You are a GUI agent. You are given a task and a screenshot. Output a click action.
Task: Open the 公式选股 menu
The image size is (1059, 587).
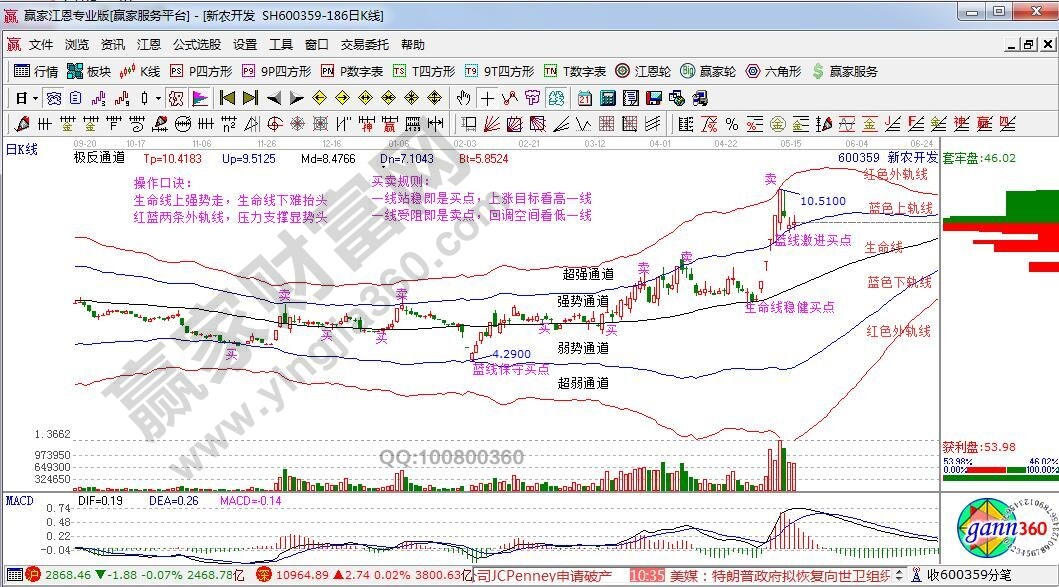coord(197,45)
